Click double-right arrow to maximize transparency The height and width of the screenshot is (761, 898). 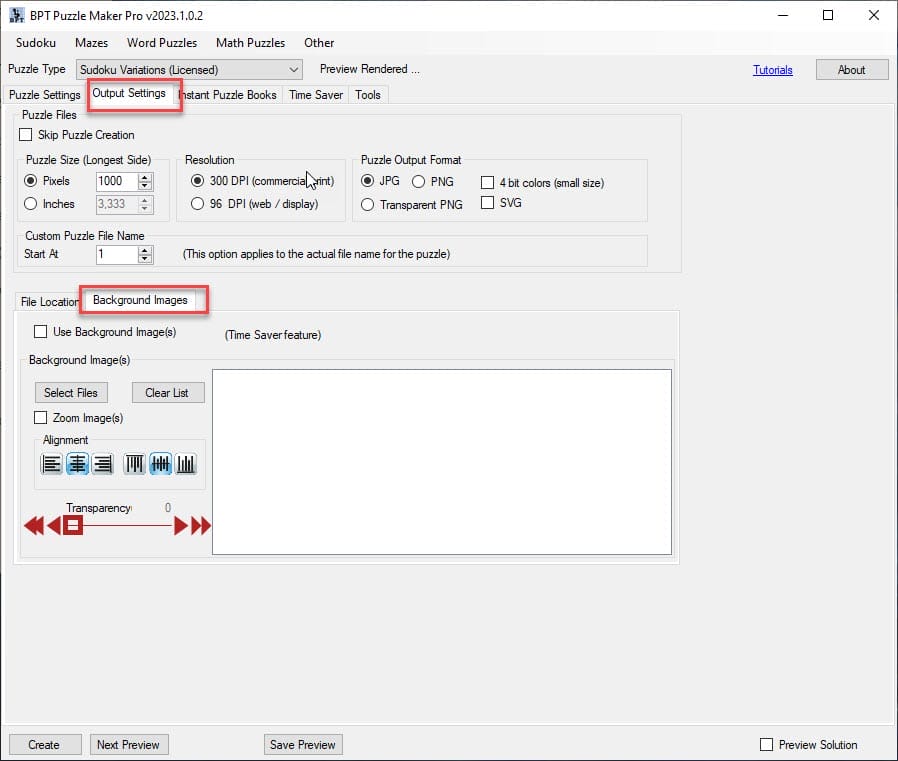pyautogui.click(x=201, y=526)
